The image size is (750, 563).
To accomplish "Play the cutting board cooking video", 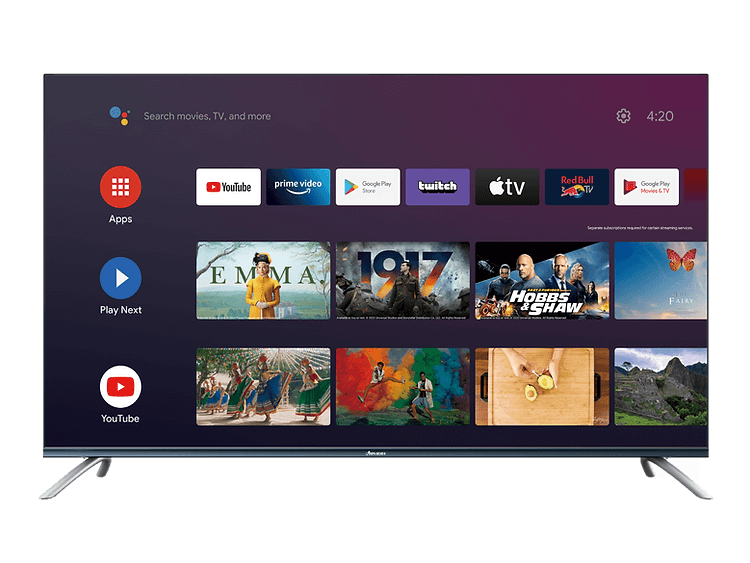I will [x=541, y=386].
